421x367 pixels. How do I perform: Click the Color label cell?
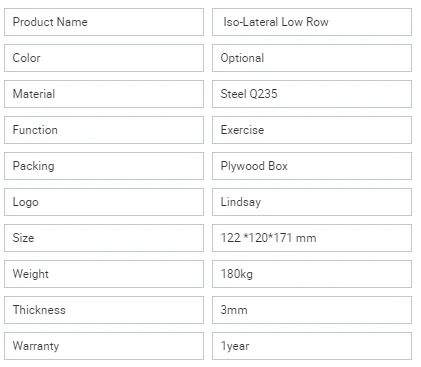click(104, 58)
